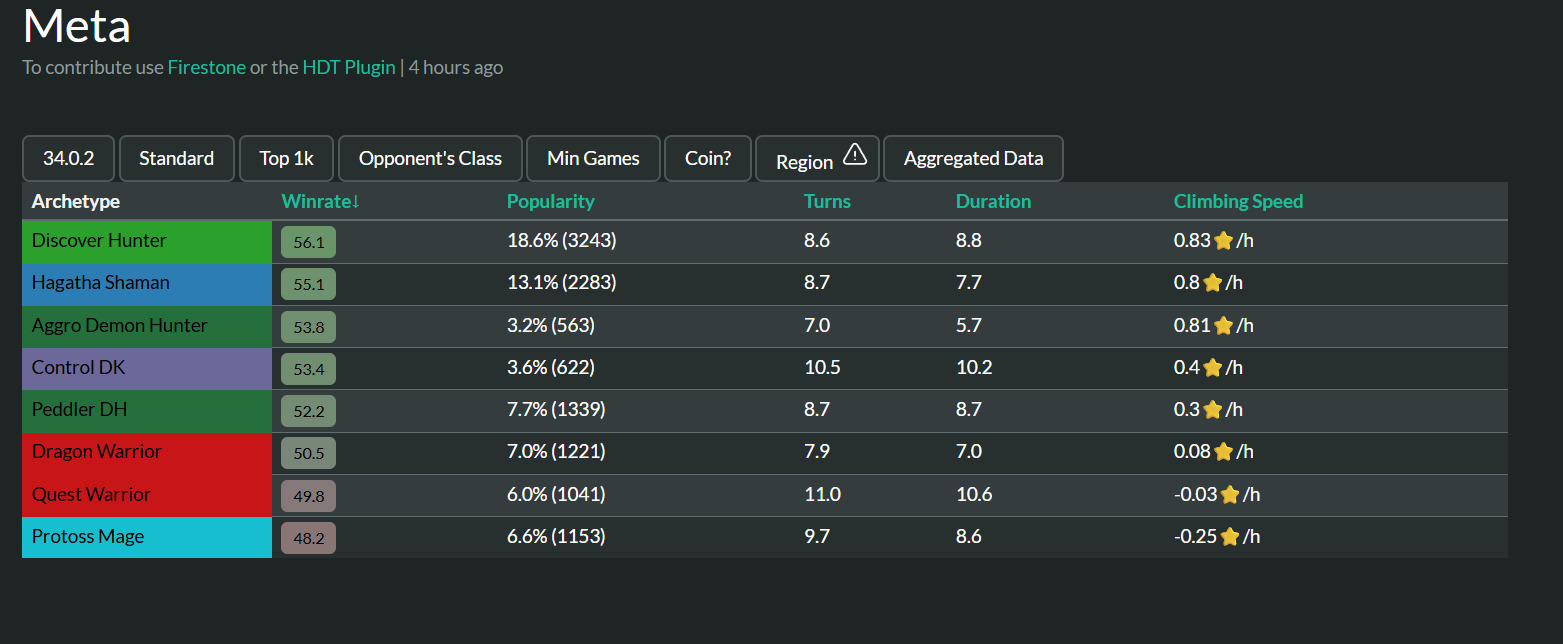Toggle the Aggregated Data option
This screenshot has height=644, width=1563.
pyautogui.click(x=973, y=158)
